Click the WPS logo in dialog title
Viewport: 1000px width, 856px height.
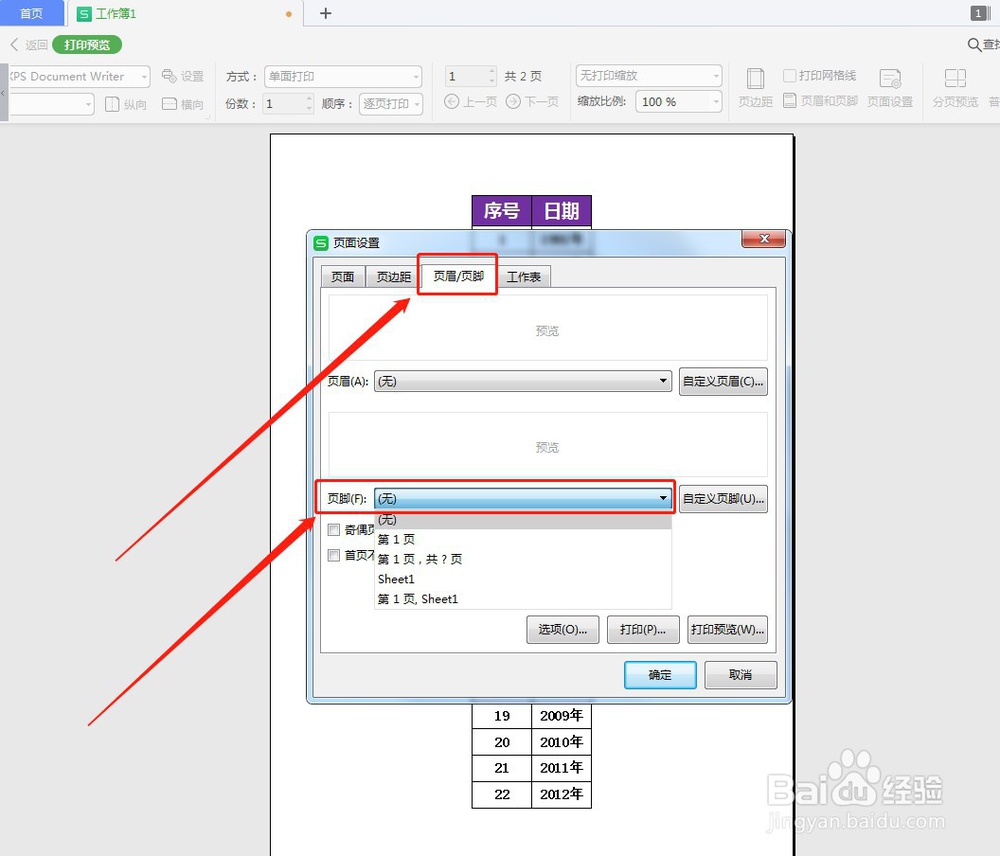click(x=321, y=243)
